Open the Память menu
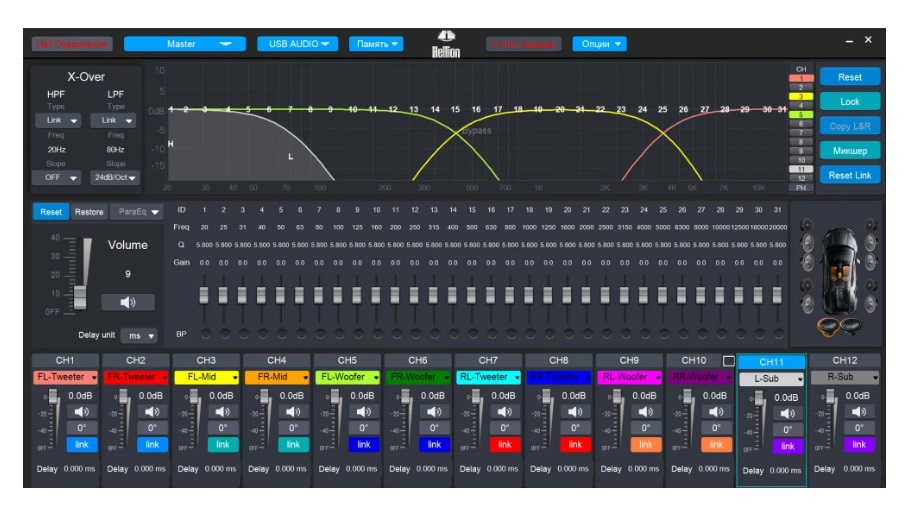The height and width of the screenshot is (525, 915). click(376, 44)
